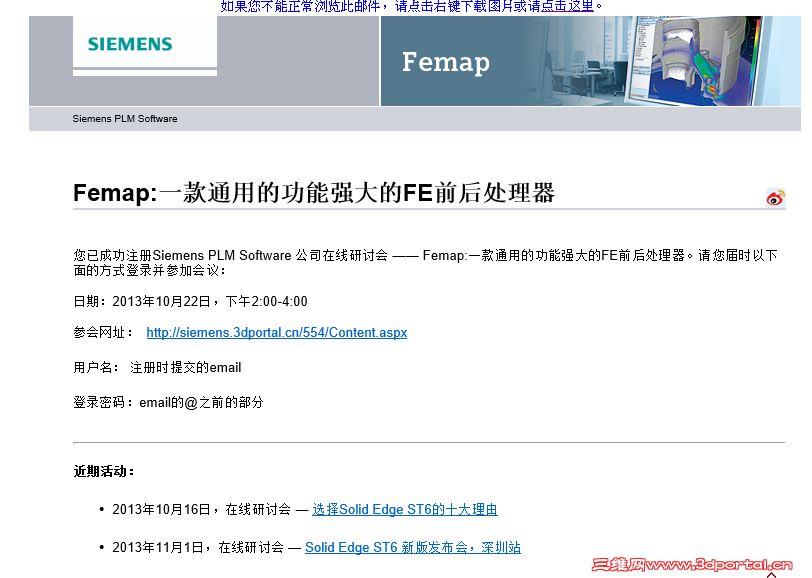Click the registration confirmation paragraph
The image size is (812, 578).
point(426,263)
